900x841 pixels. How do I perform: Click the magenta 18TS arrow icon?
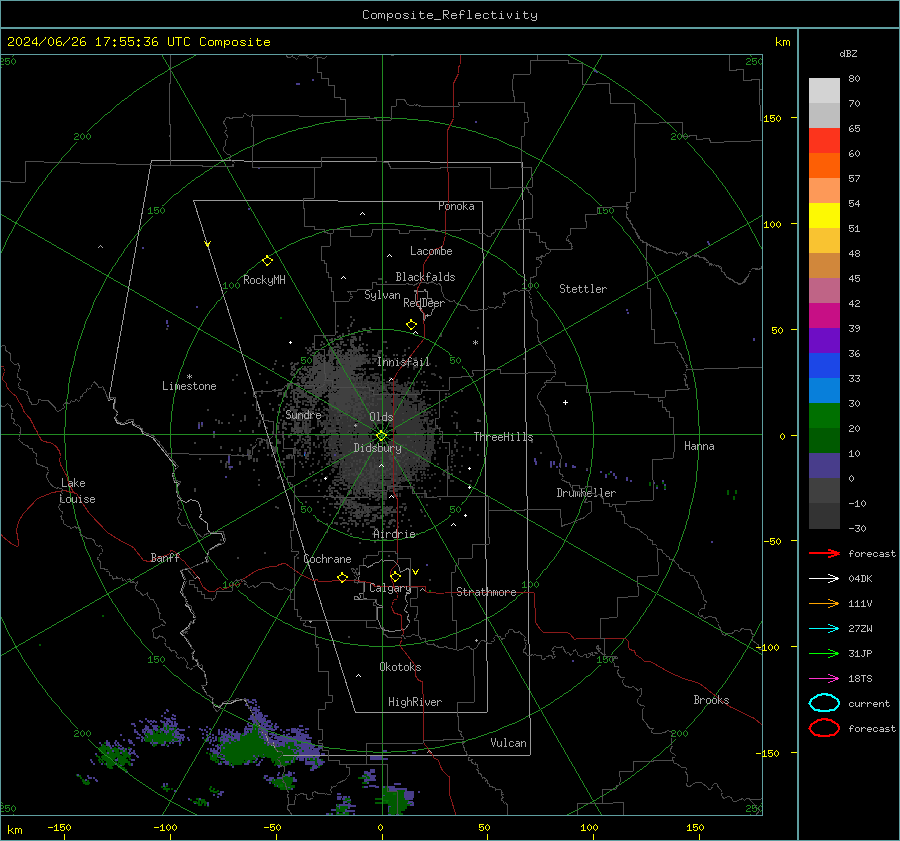coord(824,679)
